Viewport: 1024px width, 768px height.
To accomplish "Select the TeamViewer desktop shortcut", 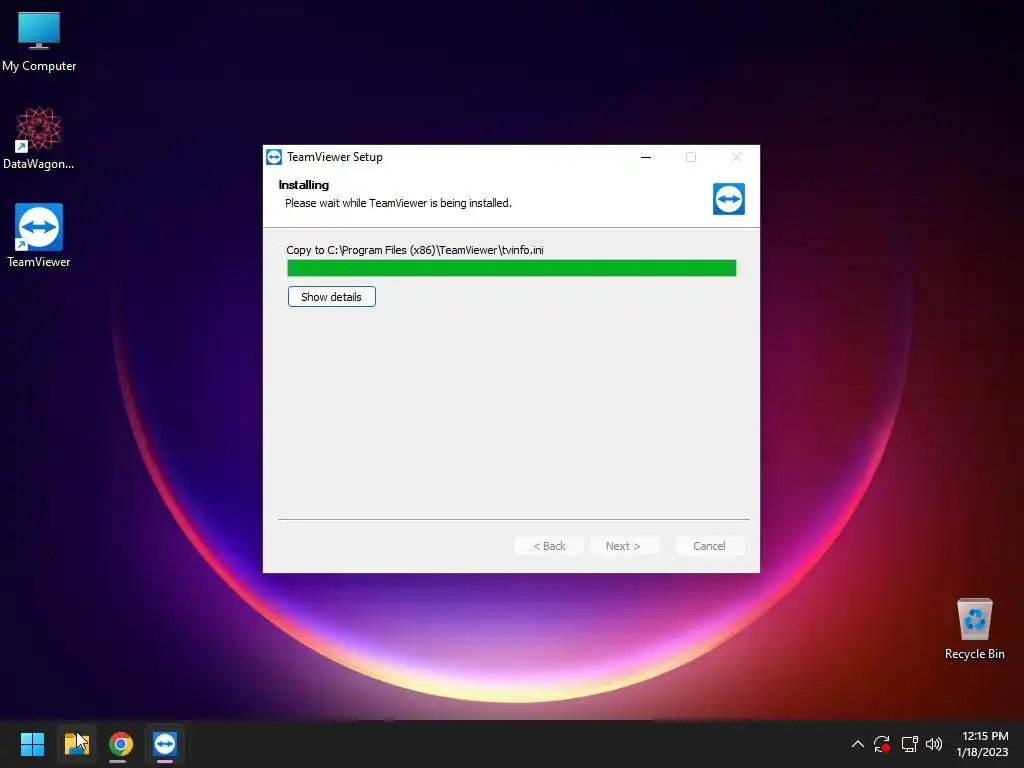I will pos(39,235).
